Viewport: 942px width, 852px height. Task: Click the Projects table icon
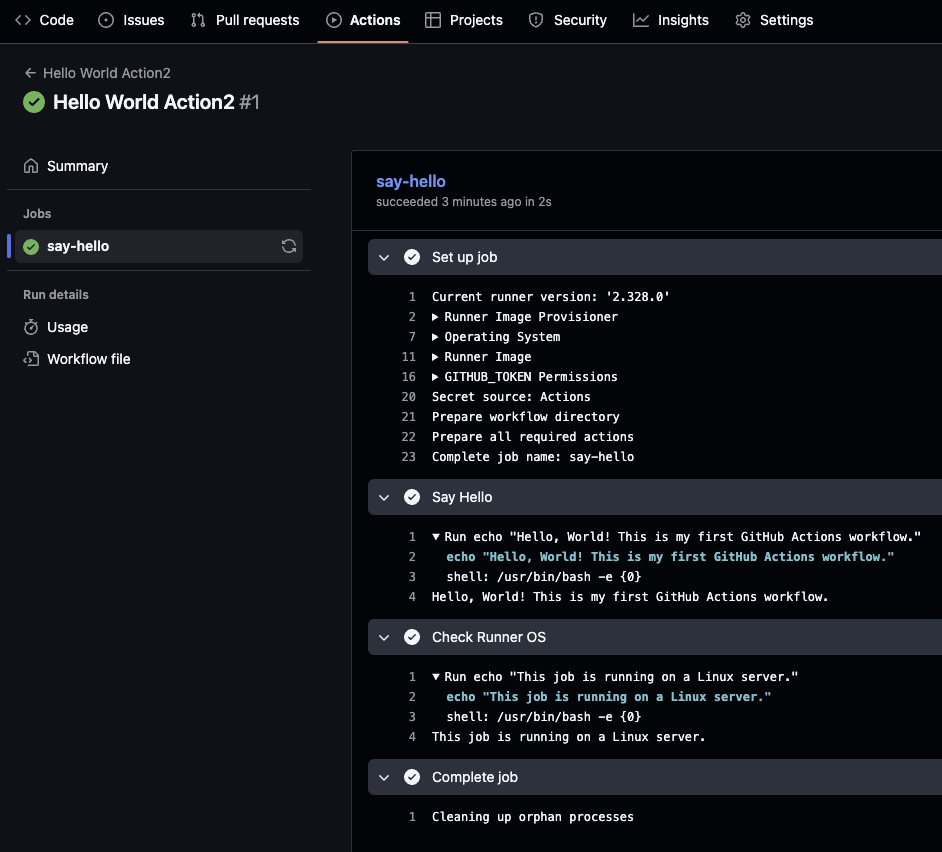pos(433,20)
